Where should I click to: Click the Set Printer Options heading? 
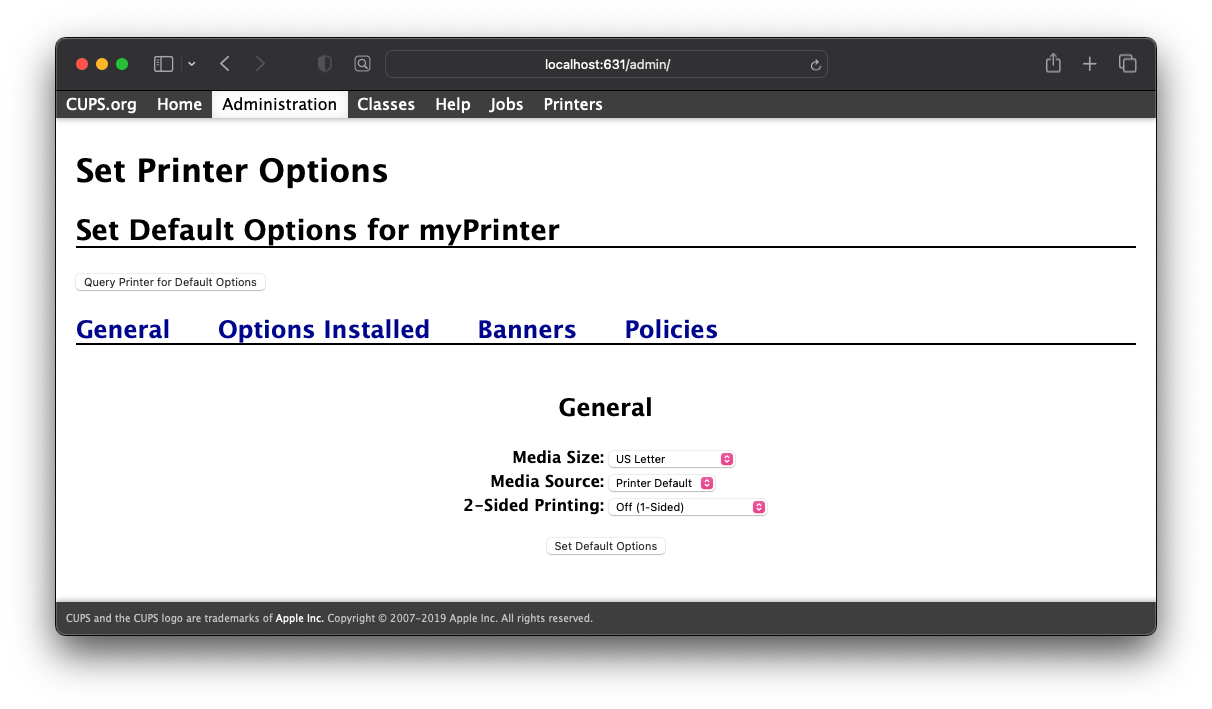232,170
